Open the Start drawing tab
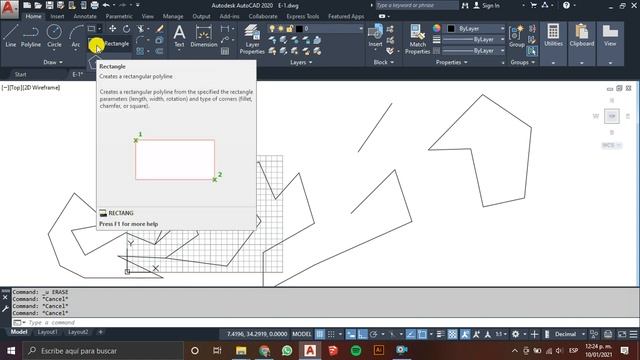The image size is (640, 360). [x=20, y=74]
